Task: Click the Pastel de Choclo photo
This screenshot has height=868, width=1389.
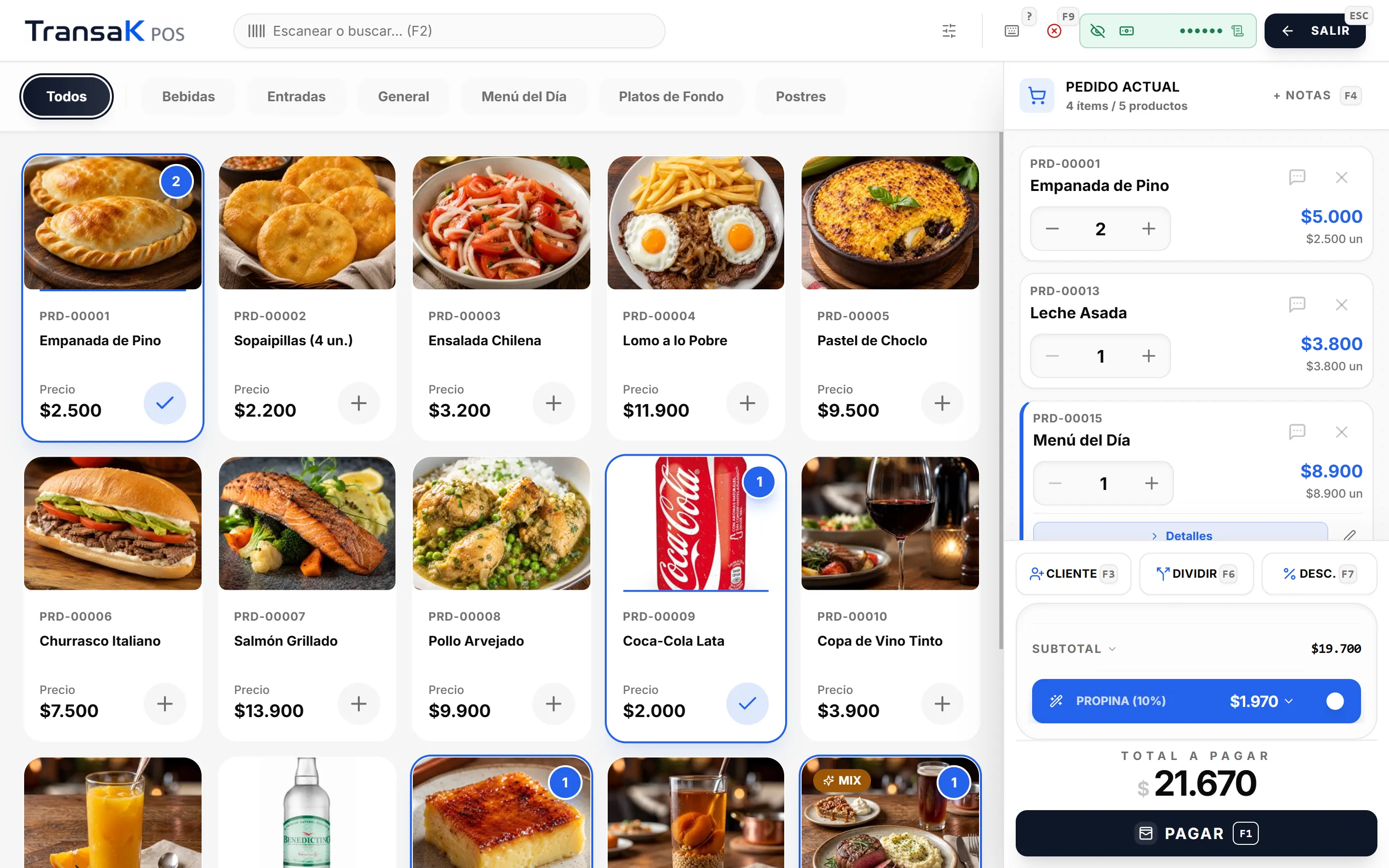Action: click(890, 223)
